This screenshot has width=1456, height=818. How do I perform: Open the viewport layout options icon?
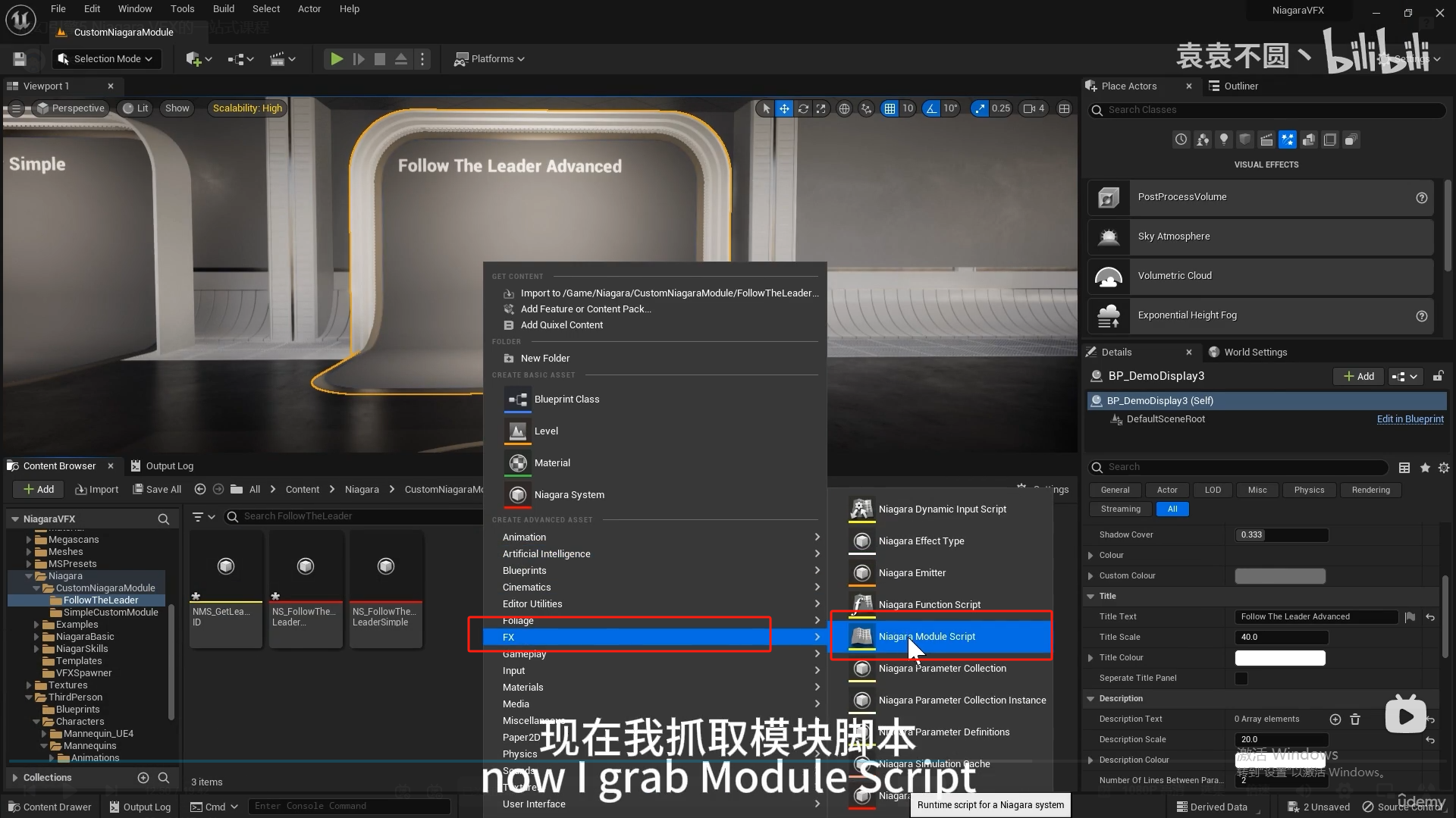(1065, 108)
